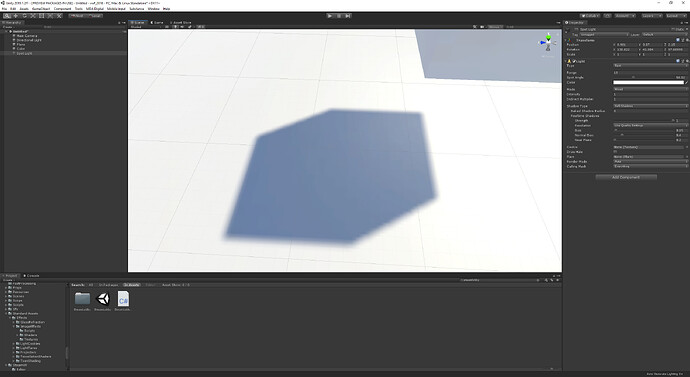
Task: Click the Step frame button
Action: point(348,16)
